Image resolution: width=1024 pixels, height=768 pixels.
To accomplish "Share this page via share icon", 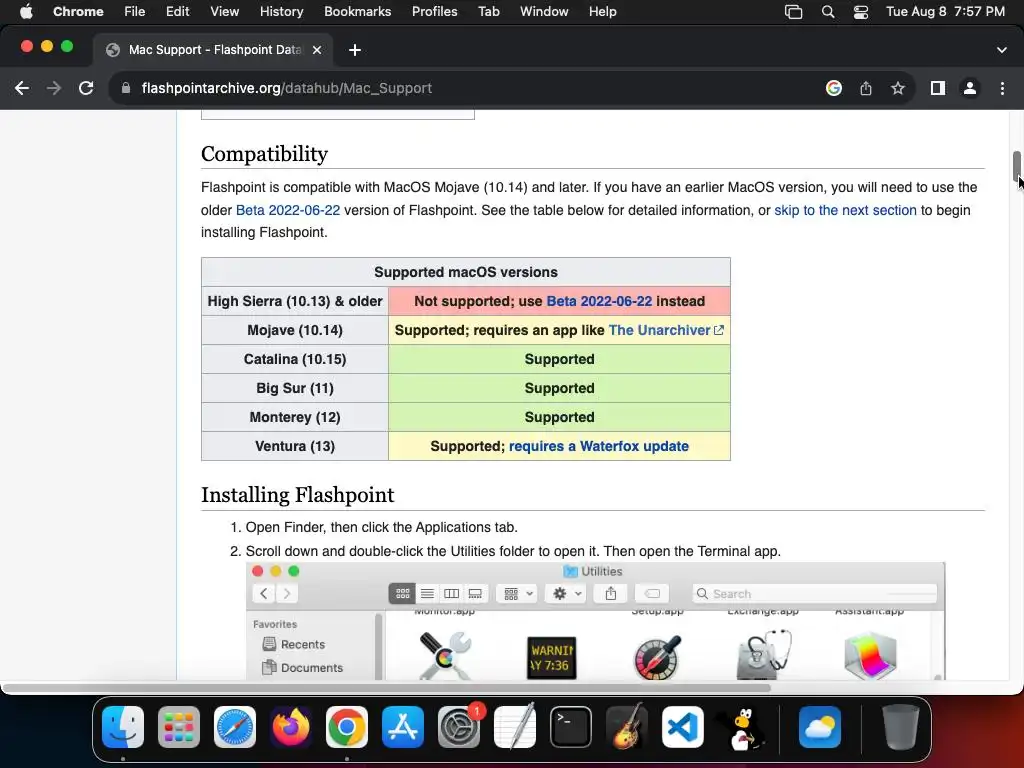I will (x=866, y=88).
